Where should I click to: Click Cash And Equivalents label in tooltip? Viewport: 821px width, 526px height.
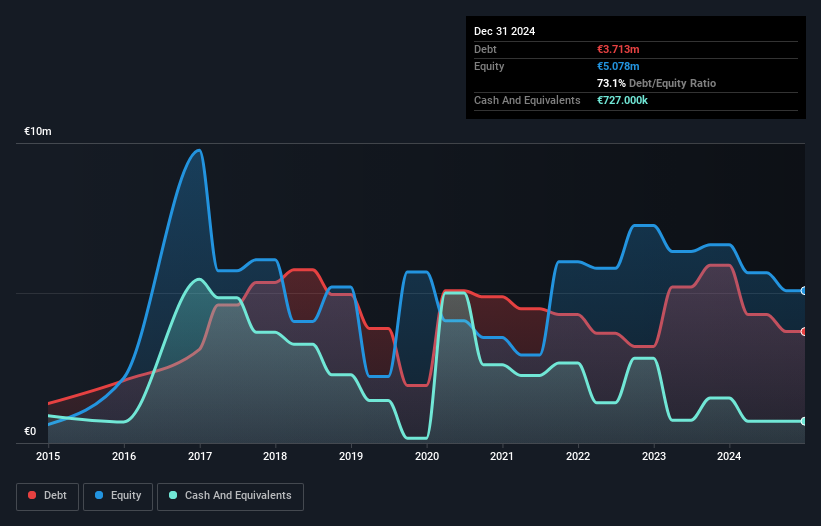coord(527,100)
